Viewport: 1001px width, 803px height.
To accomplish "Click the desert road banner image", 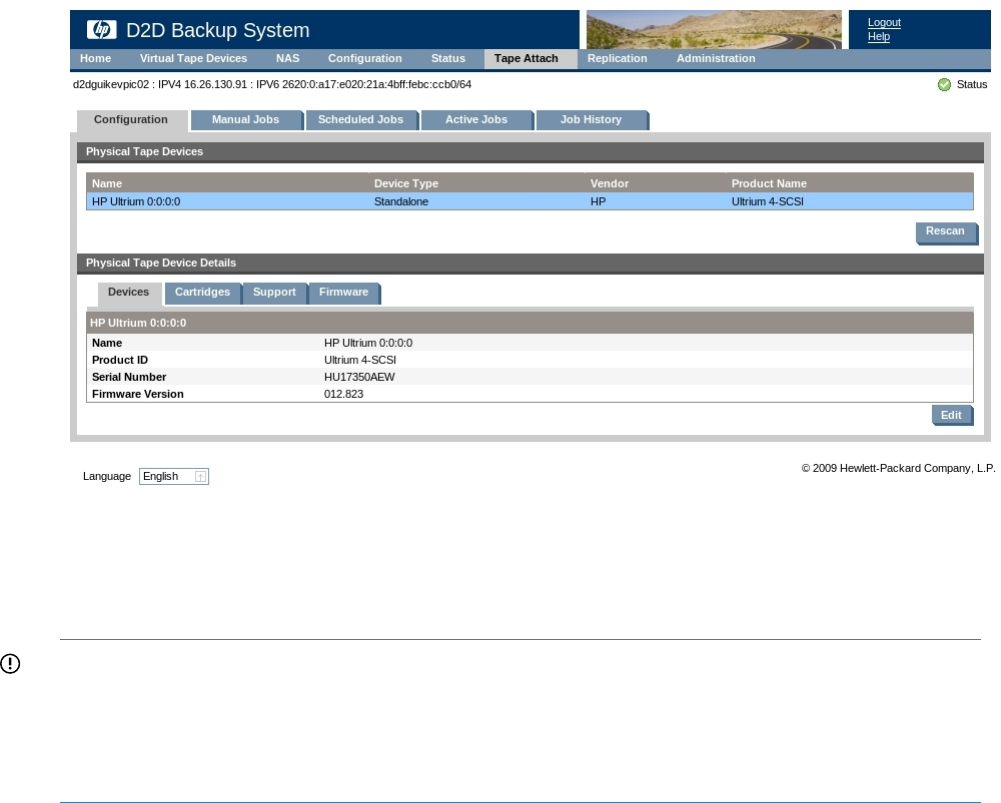I will [x=714, y=29].
